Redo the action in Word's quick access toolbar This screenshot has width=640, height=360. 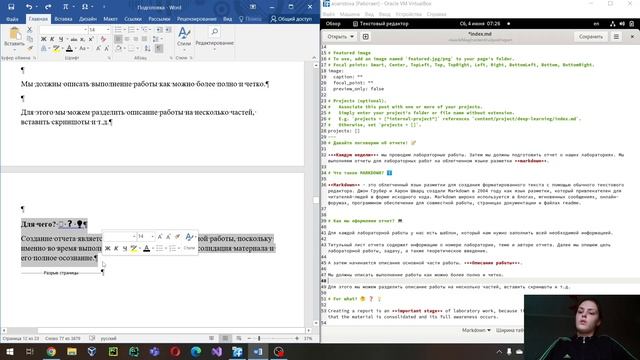coord(48,7)
